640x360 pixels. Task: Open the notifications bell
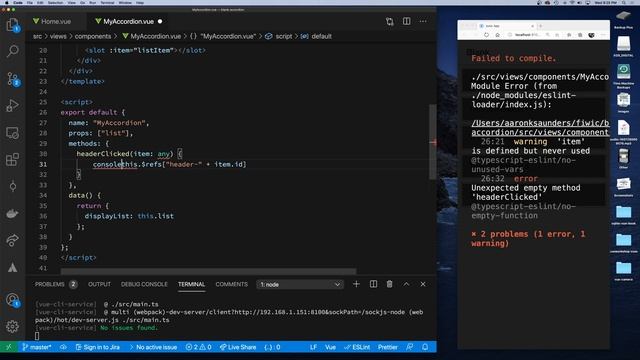point(425,347)
